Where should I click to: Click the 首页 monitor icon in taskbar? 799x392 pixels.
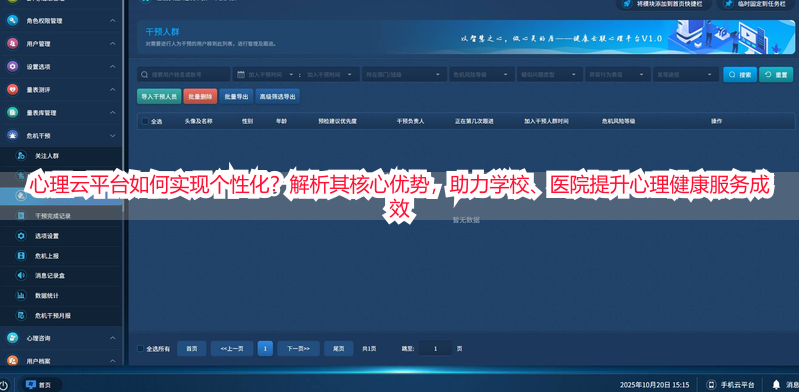tap(31, 385)
